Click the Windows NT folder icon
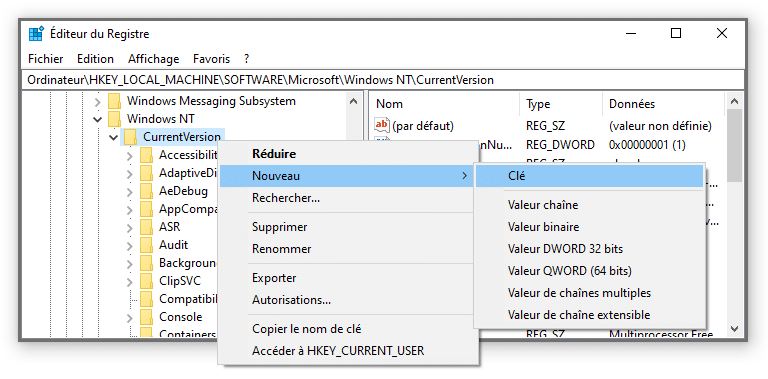 pos(114,118)
